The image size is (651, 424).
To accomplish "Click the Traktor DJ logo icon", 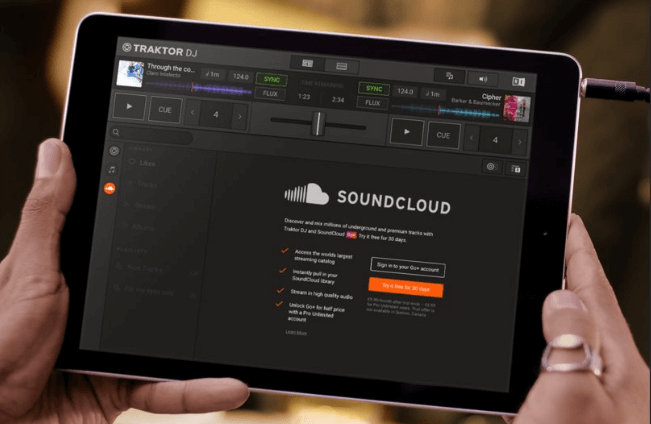I will coord(127,48).
